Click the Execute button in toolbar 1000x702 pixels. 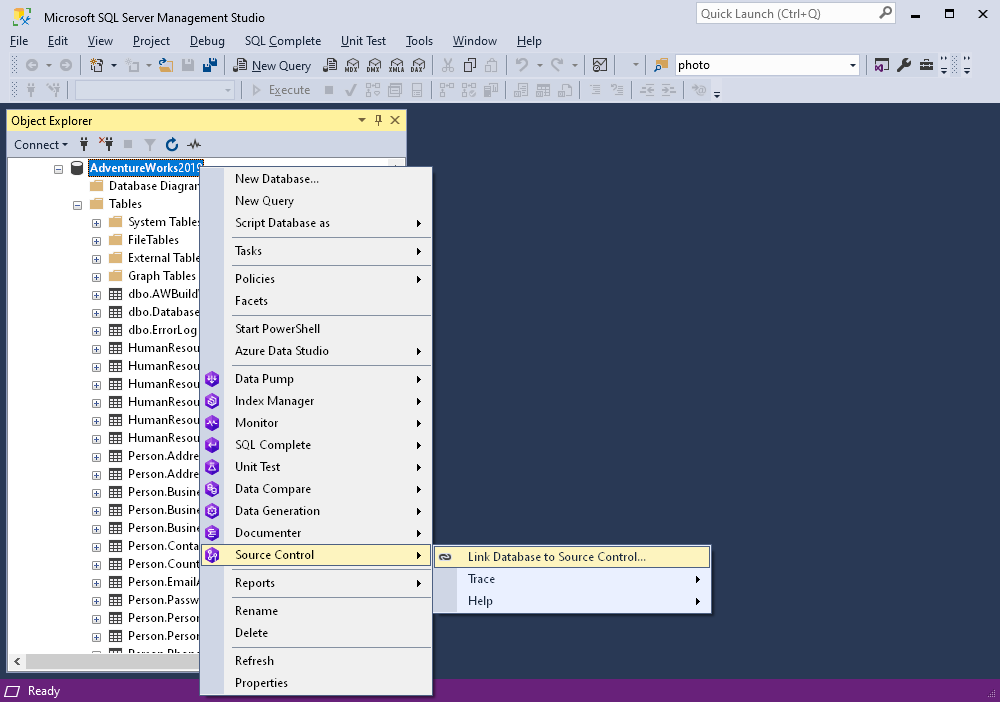click(x=281, y=90)
